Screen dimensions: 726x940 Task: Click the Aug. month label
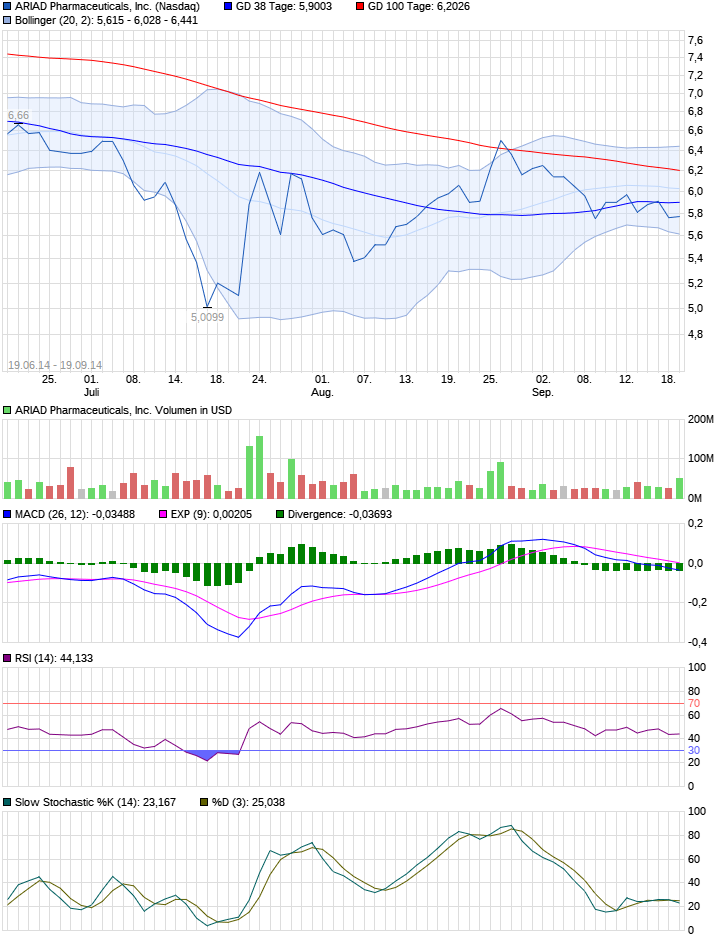[322, 392]
